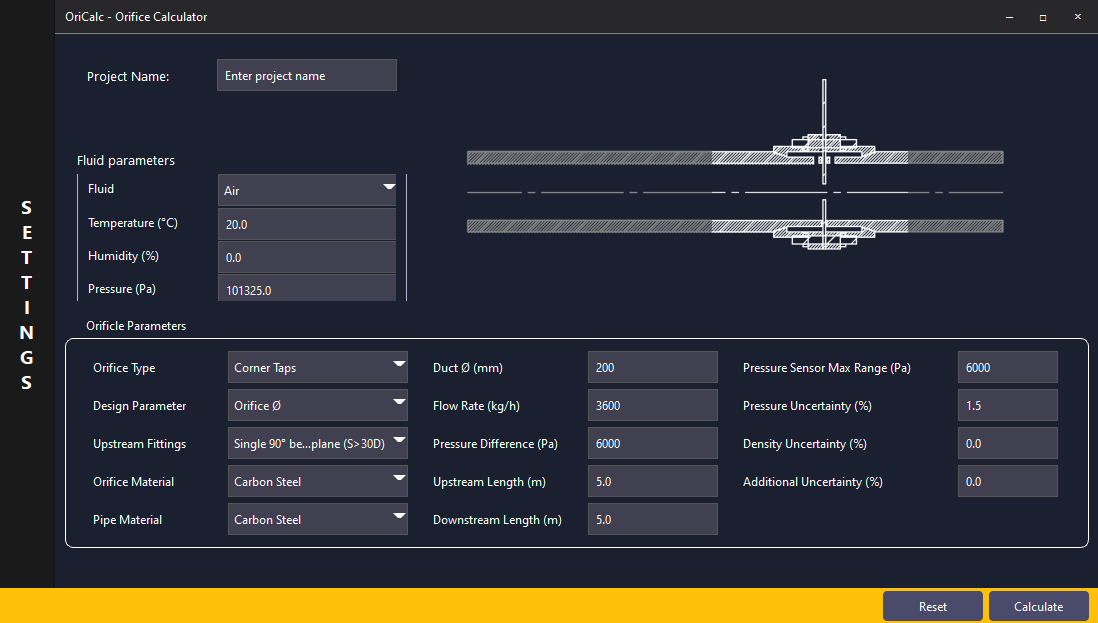Image resolution: width=1098 pixels, height=623 pixels.
Task: Click the Flow Rate input
Action: (652, 405)
